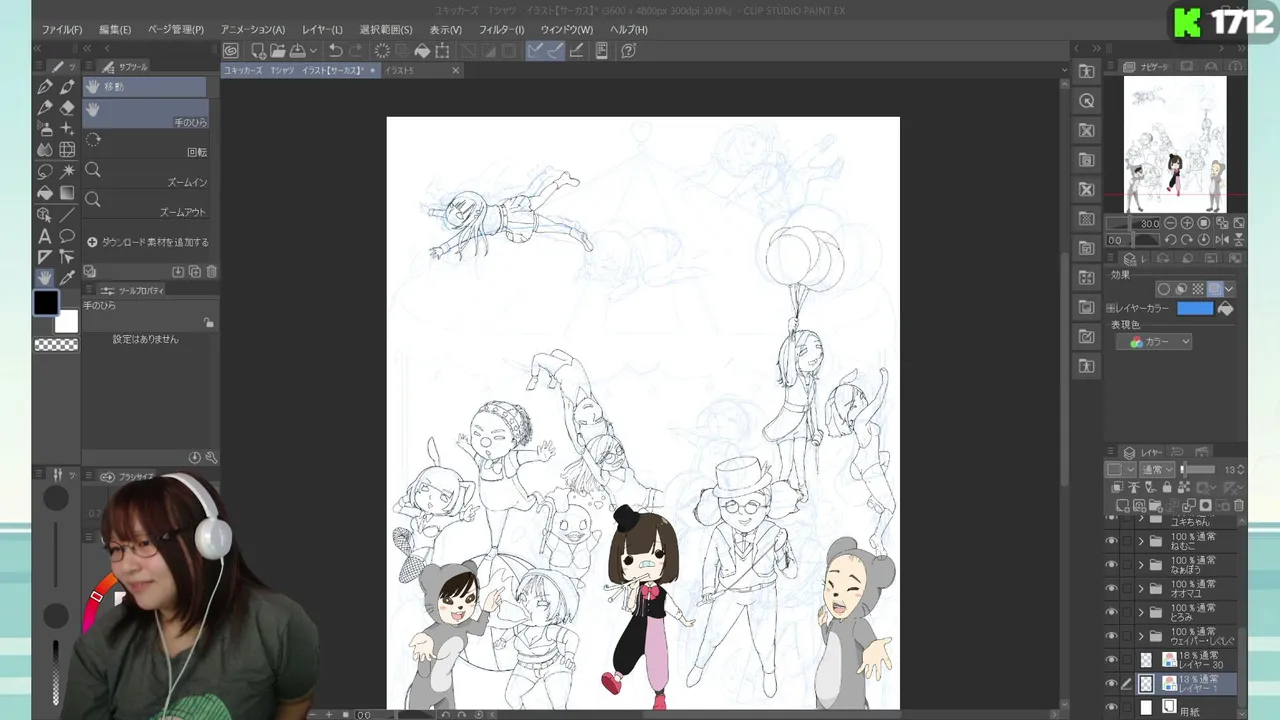Hide the ねむこ folder layer
Screen dimensions: 1280x720
[x=1111, y=541]
